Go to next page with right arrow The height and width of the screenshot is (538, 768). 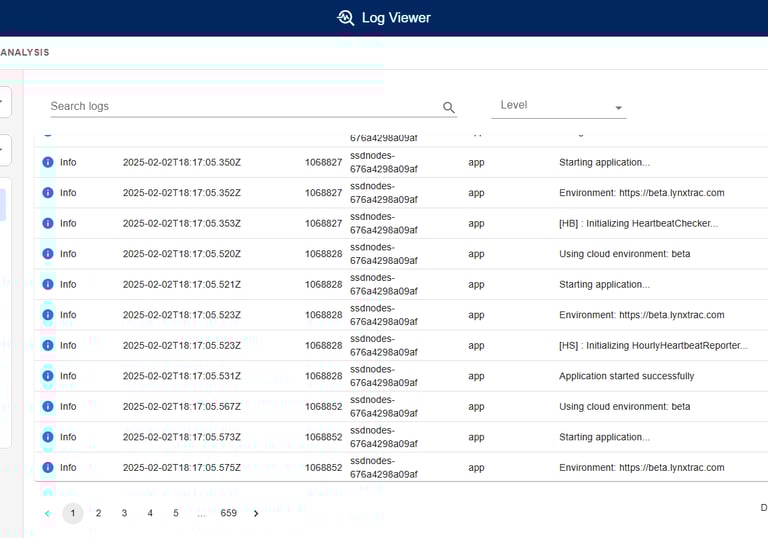click(256, 514)
